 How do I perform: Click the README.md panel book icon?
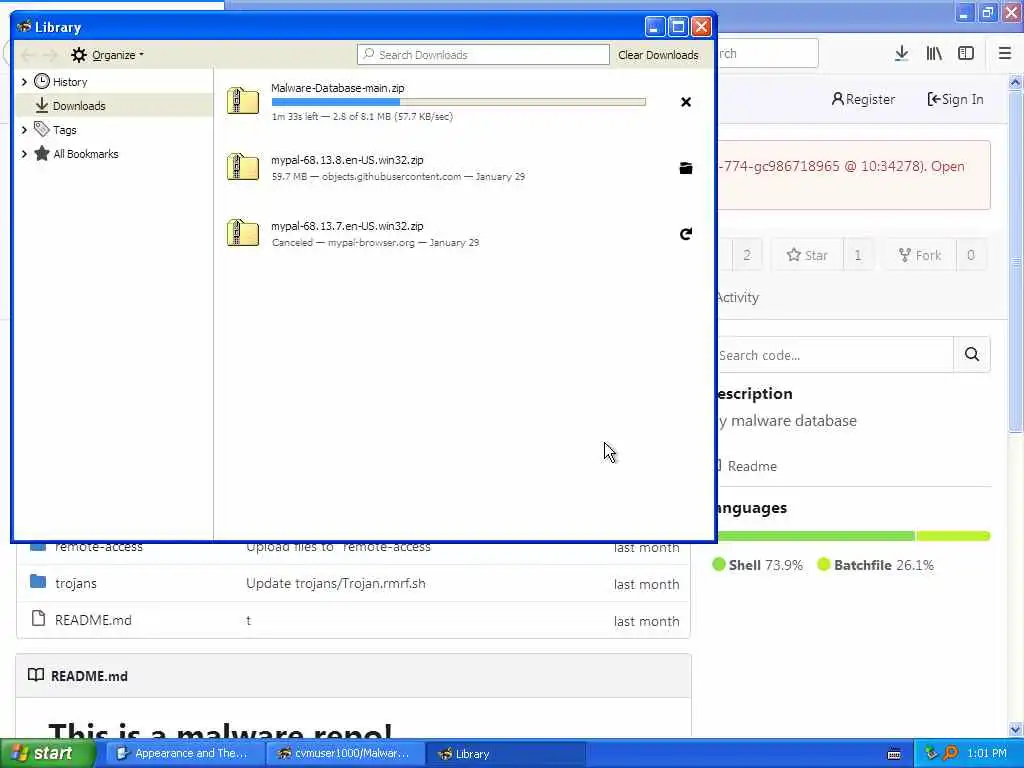click(36, 675)
